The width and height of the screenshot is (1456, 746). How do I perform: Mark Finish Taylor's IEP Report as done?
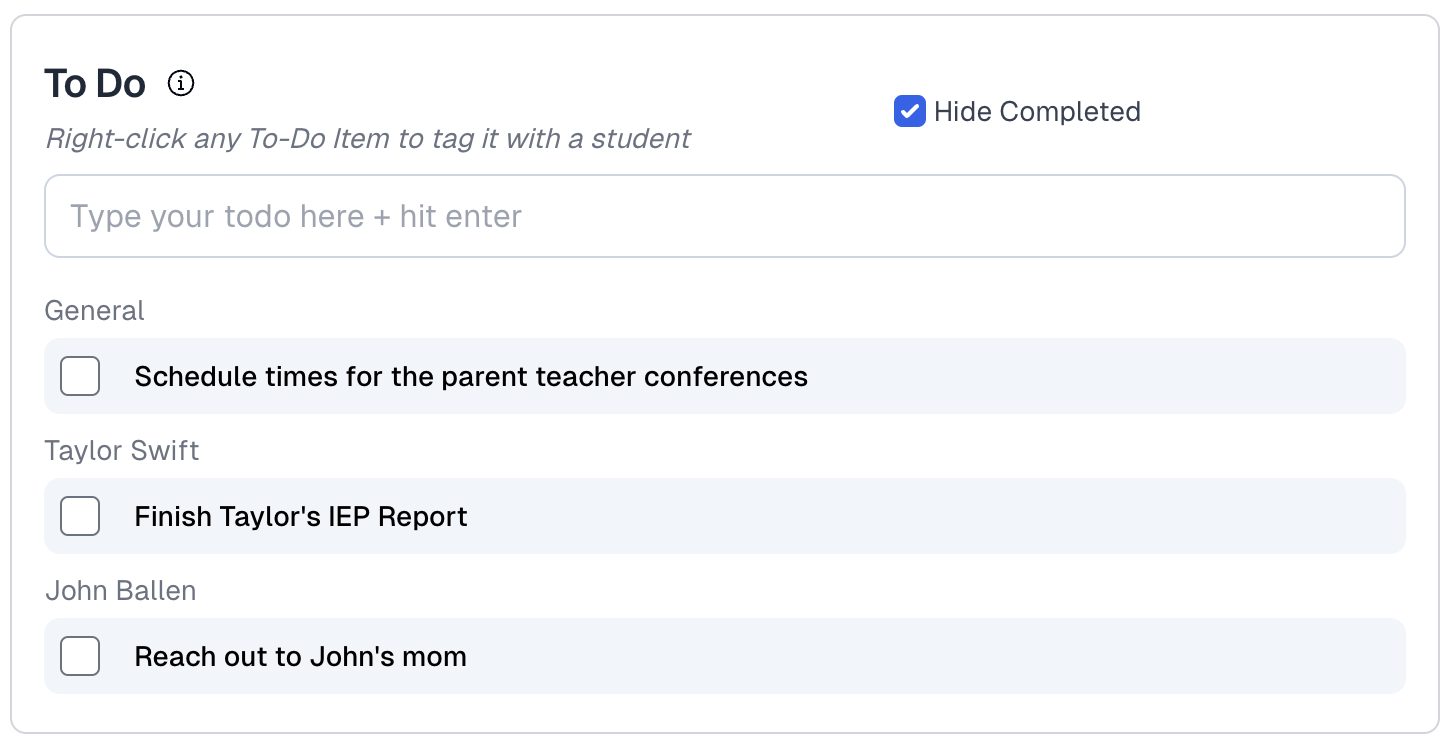[x=80, y=517]
